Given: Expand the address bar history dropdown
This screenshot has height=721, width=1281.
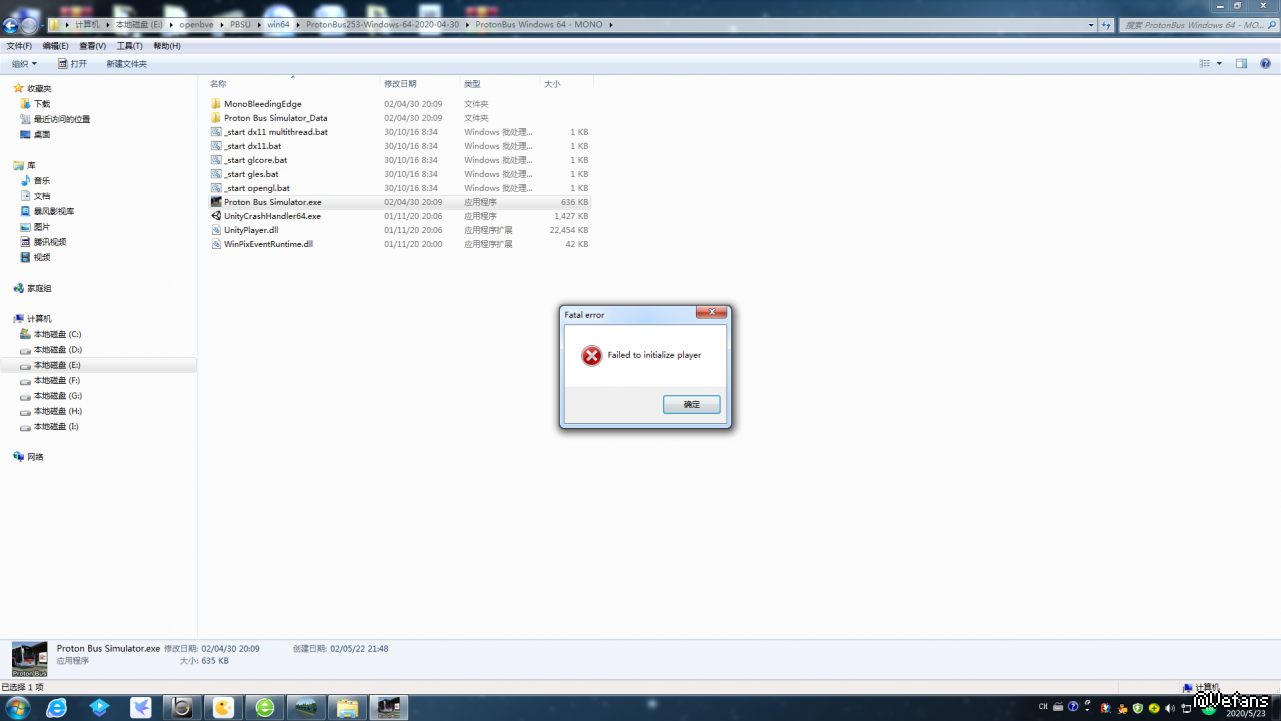Looking at the screenshot, I should point(1091,25).
